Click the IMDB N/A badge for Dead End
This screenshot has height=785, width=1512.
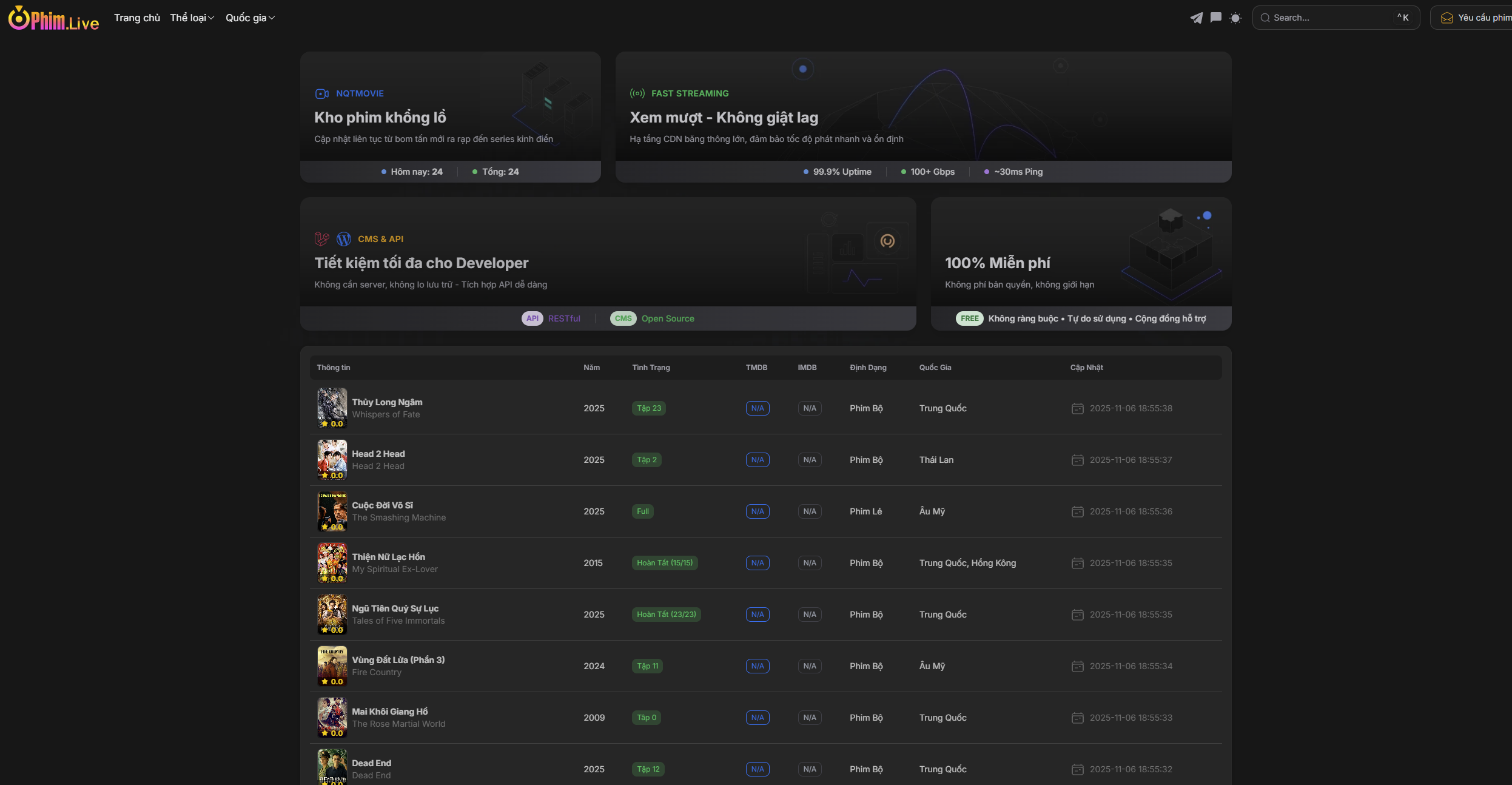pyautogui.click(x=808, y=769)
